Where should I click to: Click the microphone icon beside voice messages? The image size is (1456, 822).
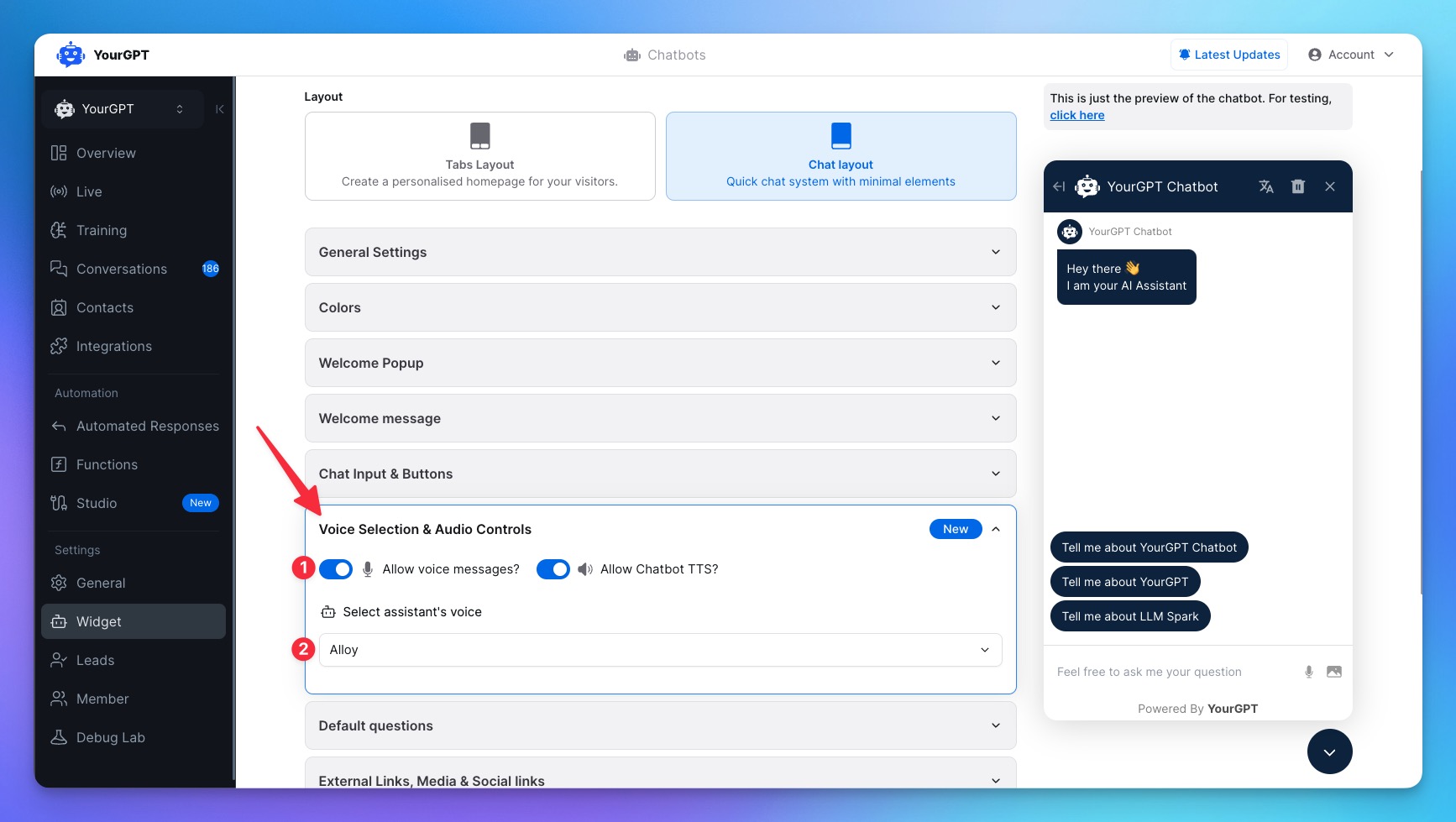368,569
